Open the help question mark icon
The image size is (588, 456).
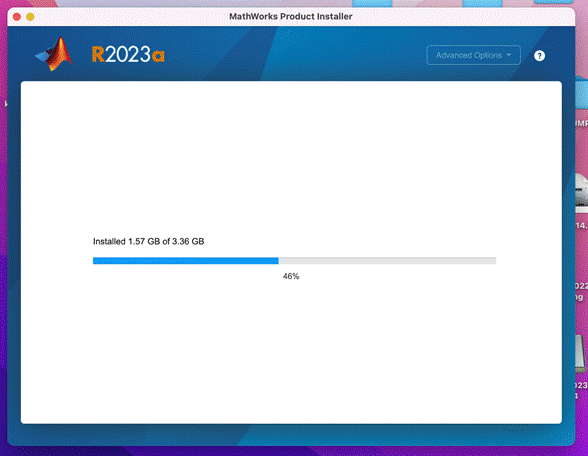539,56
